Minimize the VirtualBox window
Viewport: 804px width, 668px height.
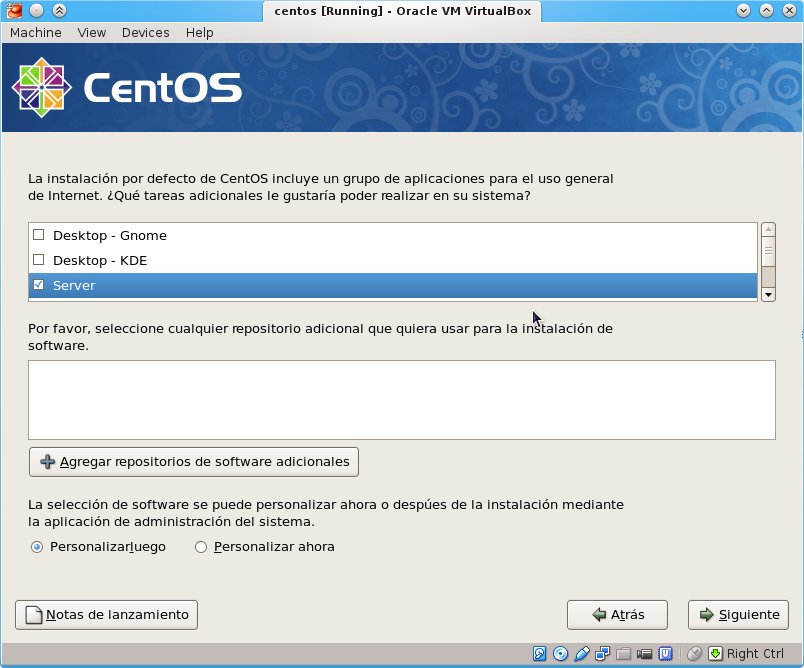(x=743, y=10)
